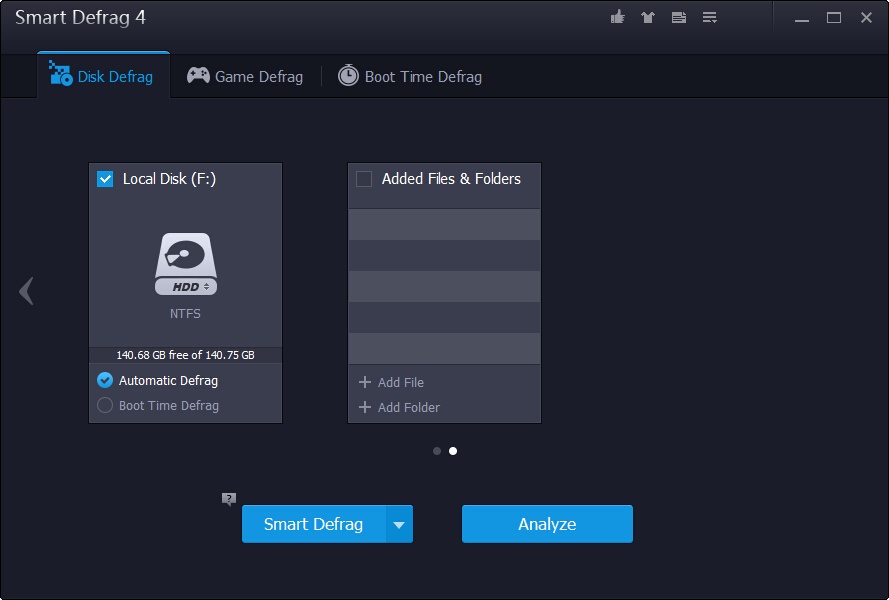Enable Boot Time Defrag for disk F

coord(105,405)
